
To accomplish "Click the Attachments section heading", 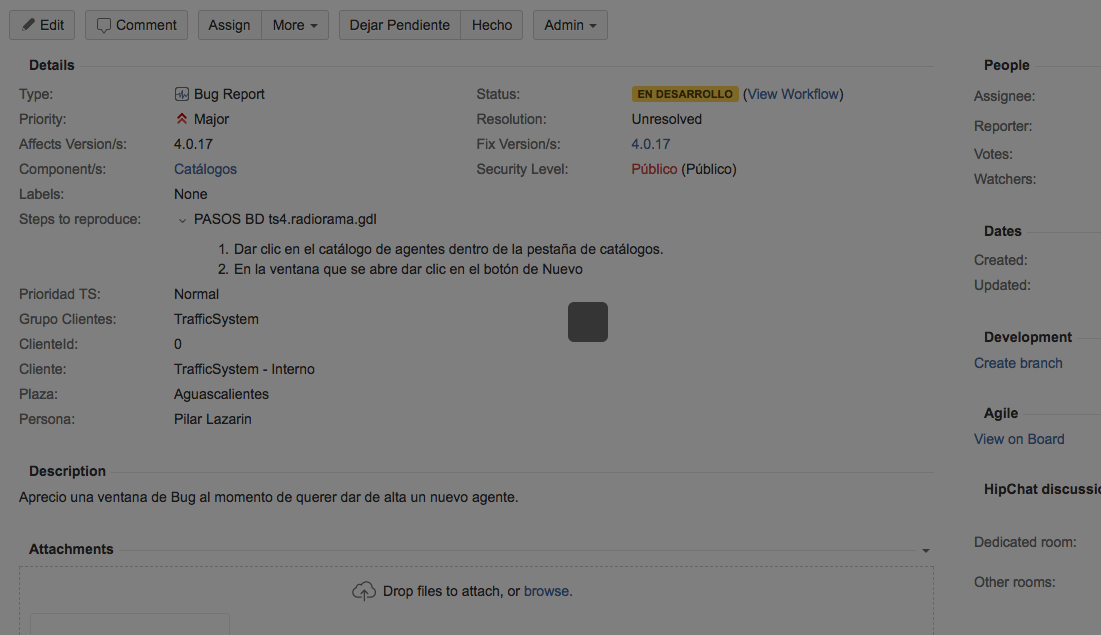I will (71, 549).
